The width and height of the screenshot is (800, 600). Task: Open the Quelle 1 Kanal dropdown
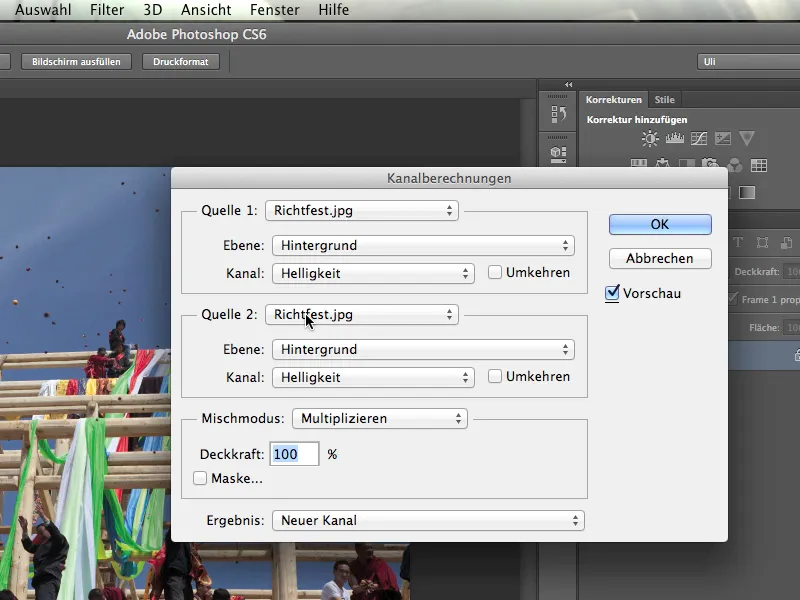[373, 273]
